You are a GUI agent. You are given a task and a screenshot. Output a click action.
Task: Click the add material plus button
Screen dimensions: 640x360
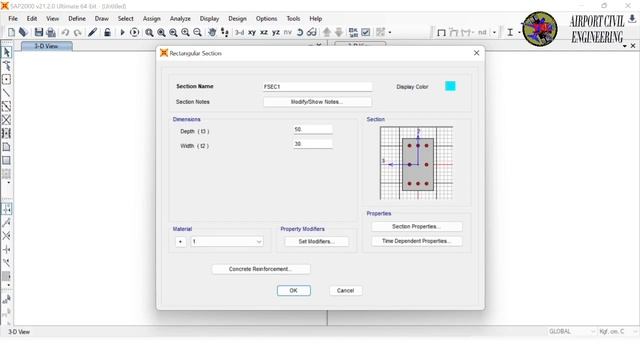[x=180, y=242]
